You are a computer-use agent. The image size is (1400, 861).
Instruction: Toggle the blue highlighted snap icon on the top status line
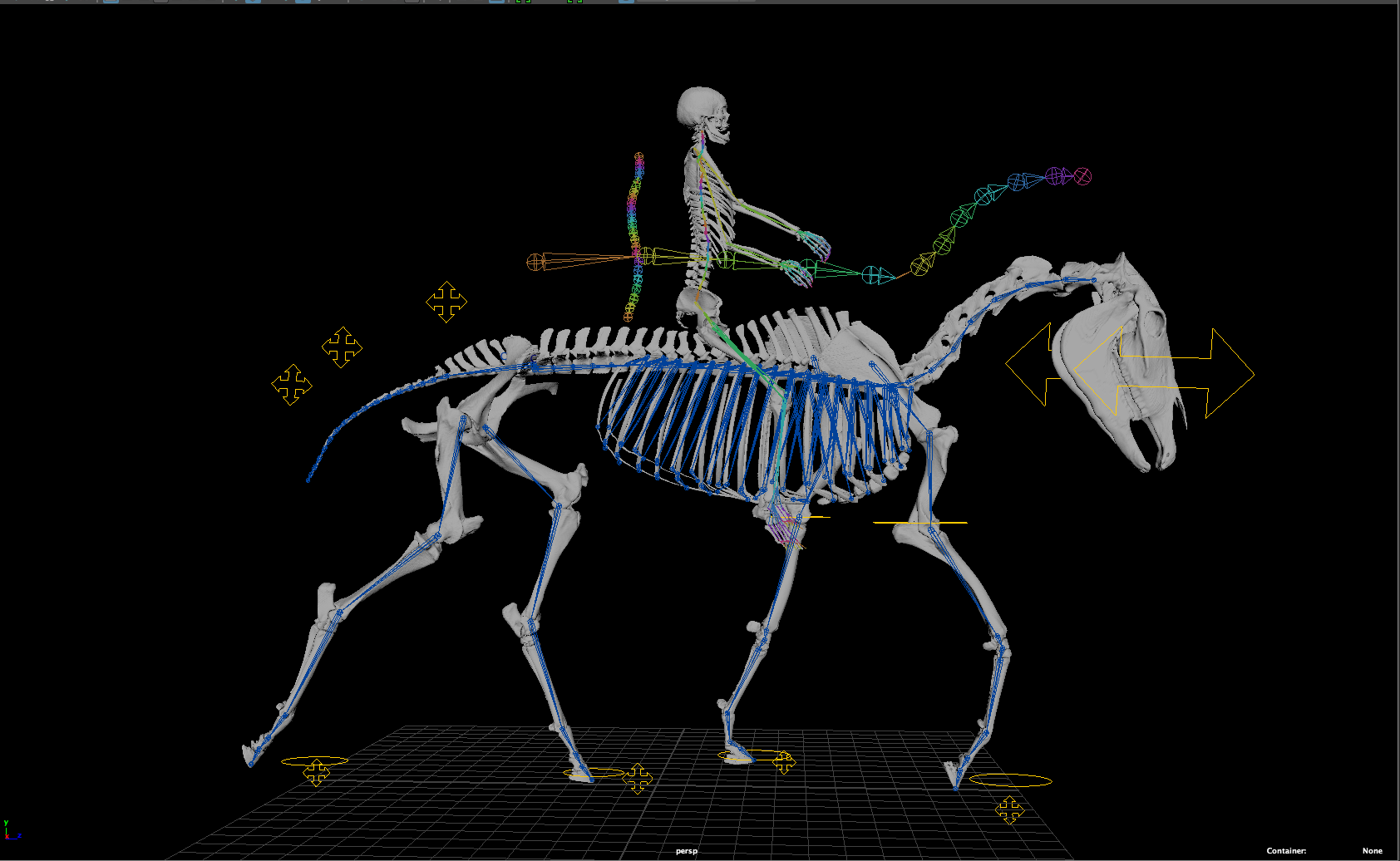[x=496, y=4]
